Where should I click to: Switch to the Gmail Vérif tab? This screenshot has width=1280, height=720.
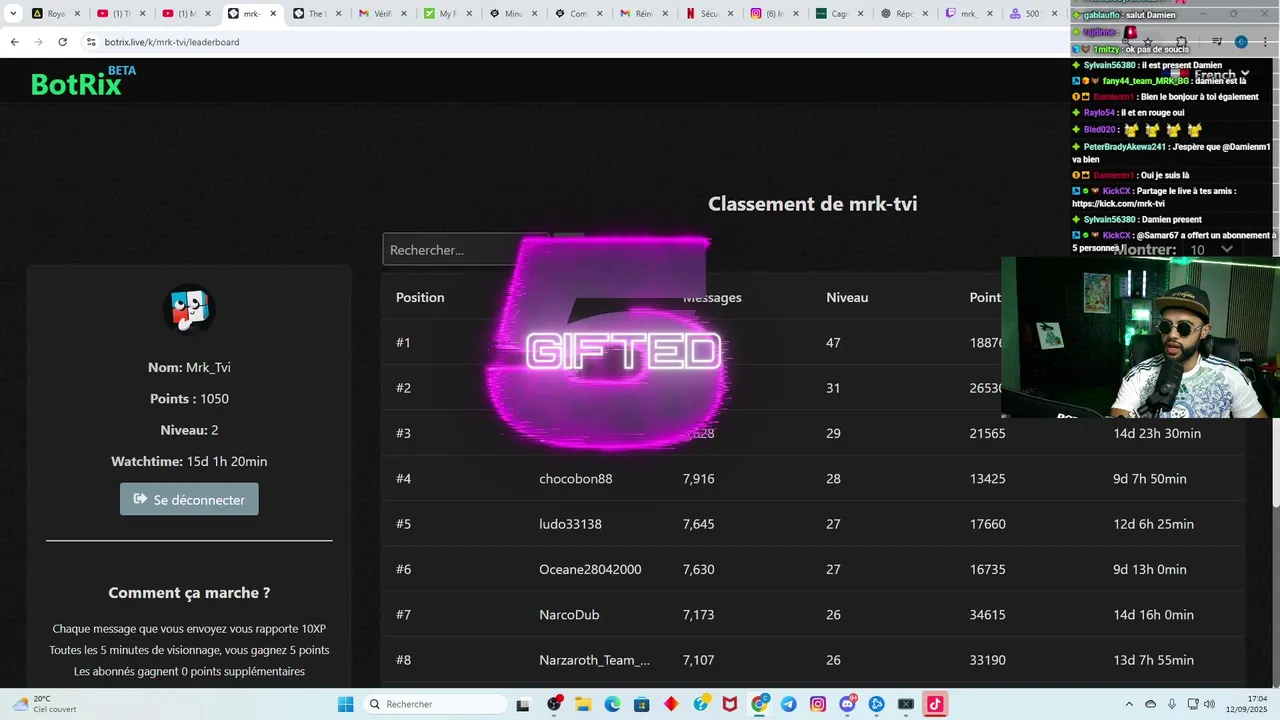tap(382, 14)
